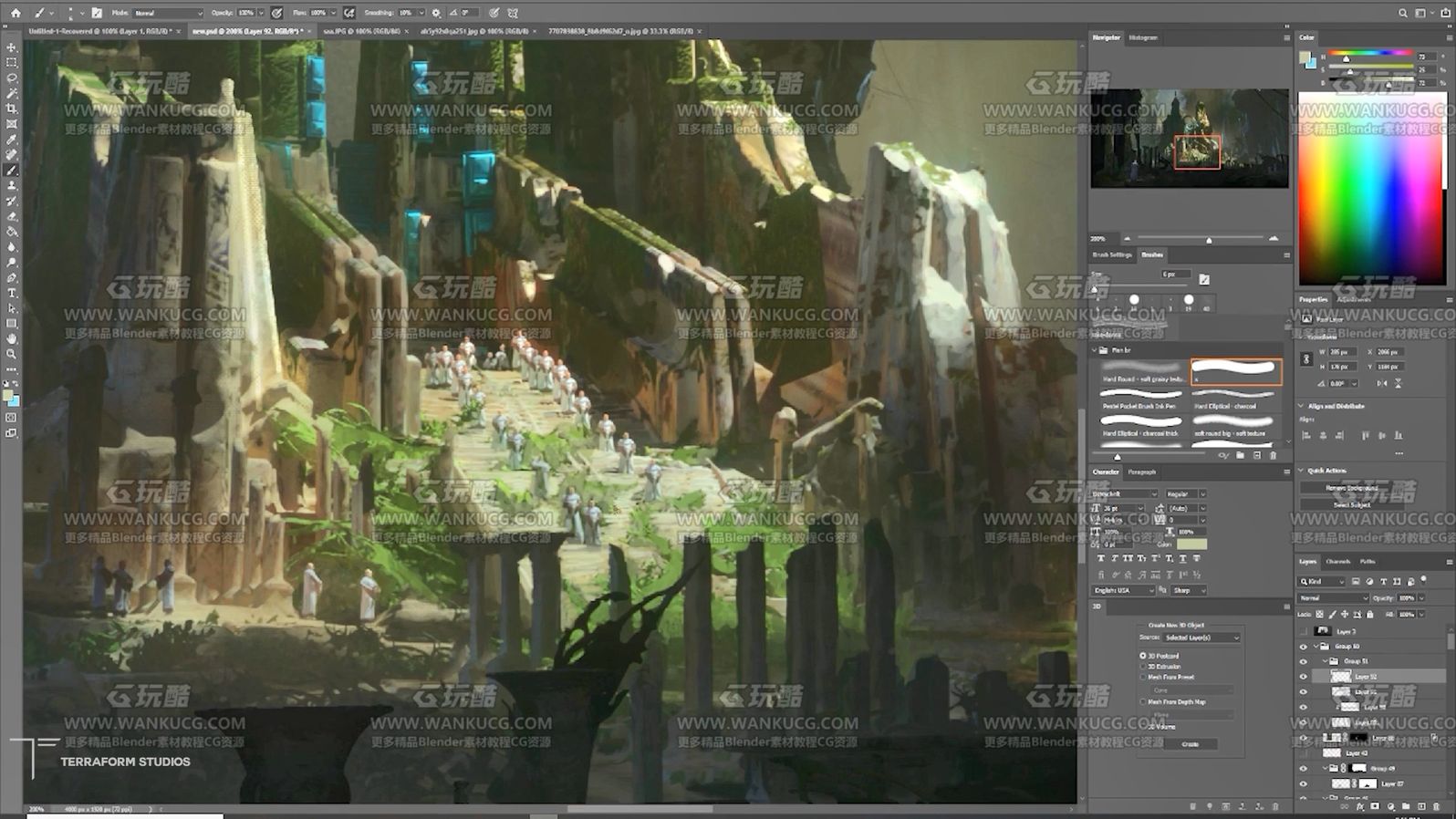This screenshot has height=819, width=1456.
Task: Open the brush blending Mode dropdown
Action: tap(168, 13)
